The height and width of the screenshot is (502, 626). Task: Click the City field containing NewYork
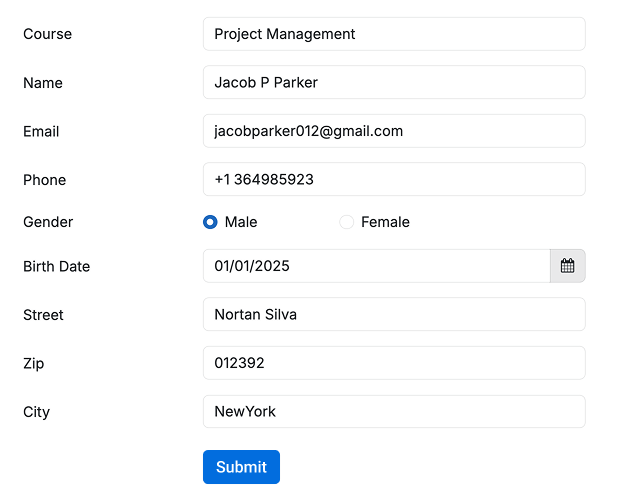[393, 412]
